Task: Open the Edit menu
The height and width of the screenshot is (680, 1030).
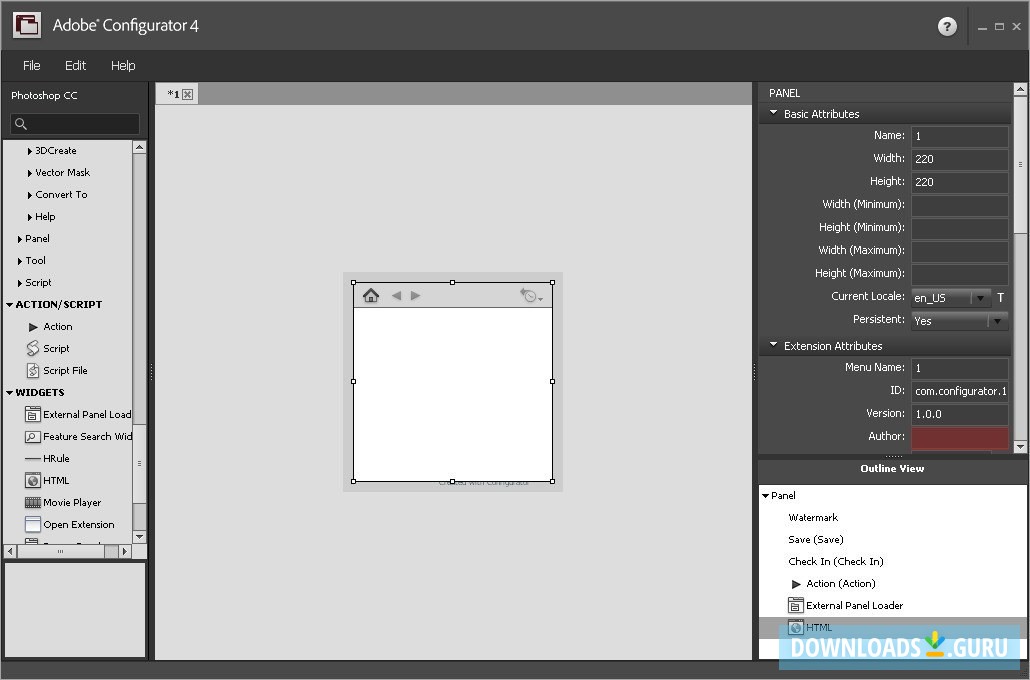Action: [x=75, y=65]
